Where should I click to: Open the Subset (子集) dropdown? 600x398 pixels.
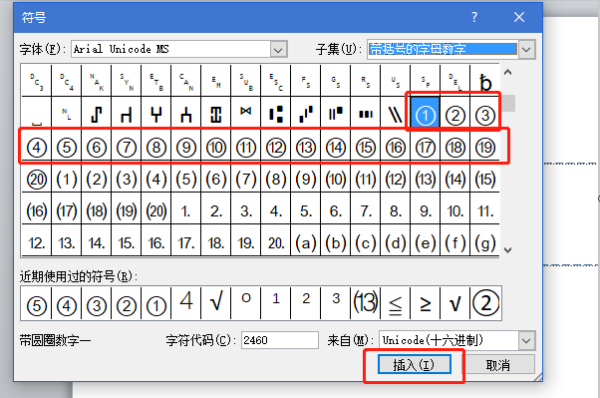(527, 49)
